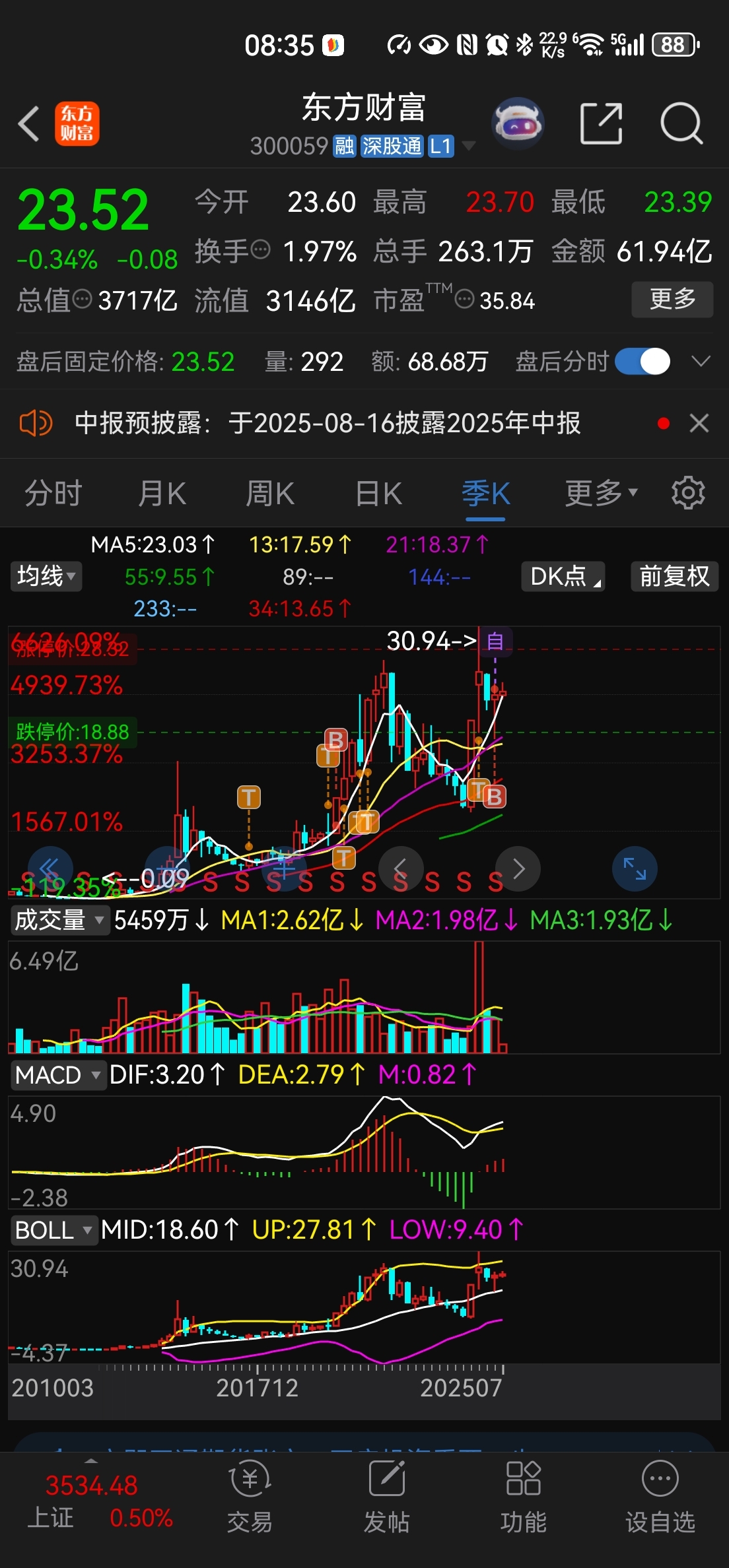
Task: Tap the 总手 263.1万 value
Action: pyautogui.click(x=485, y=251)
